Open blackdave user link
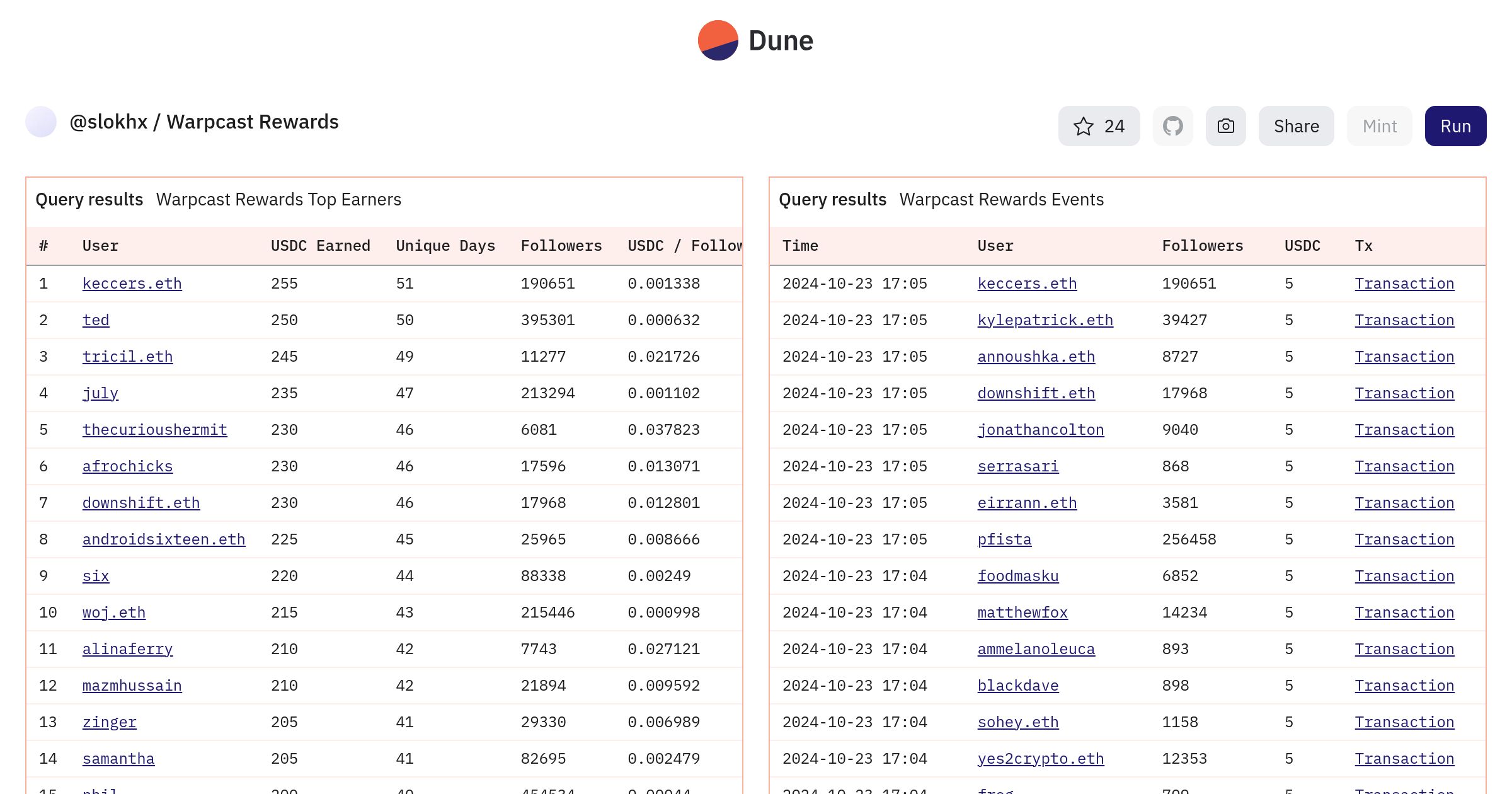Viewport: 1512px width, 794px height. click(x=1017, y=686)
